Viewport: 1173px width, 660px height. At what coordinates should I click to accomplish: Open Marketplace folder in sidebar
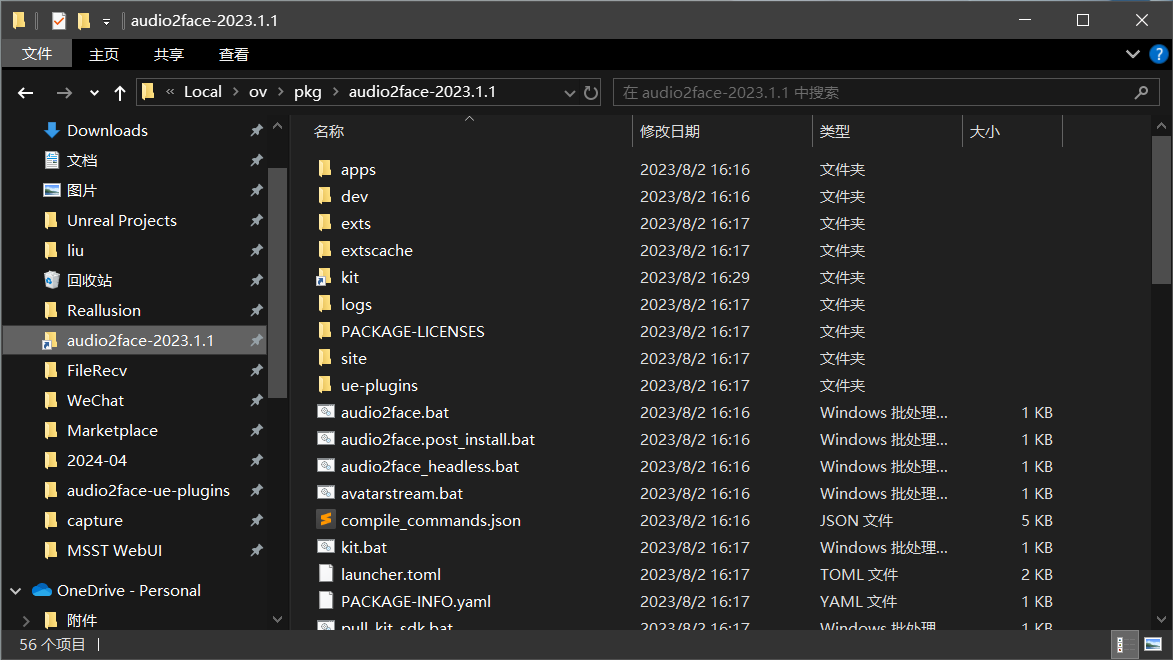coord(112,430)
